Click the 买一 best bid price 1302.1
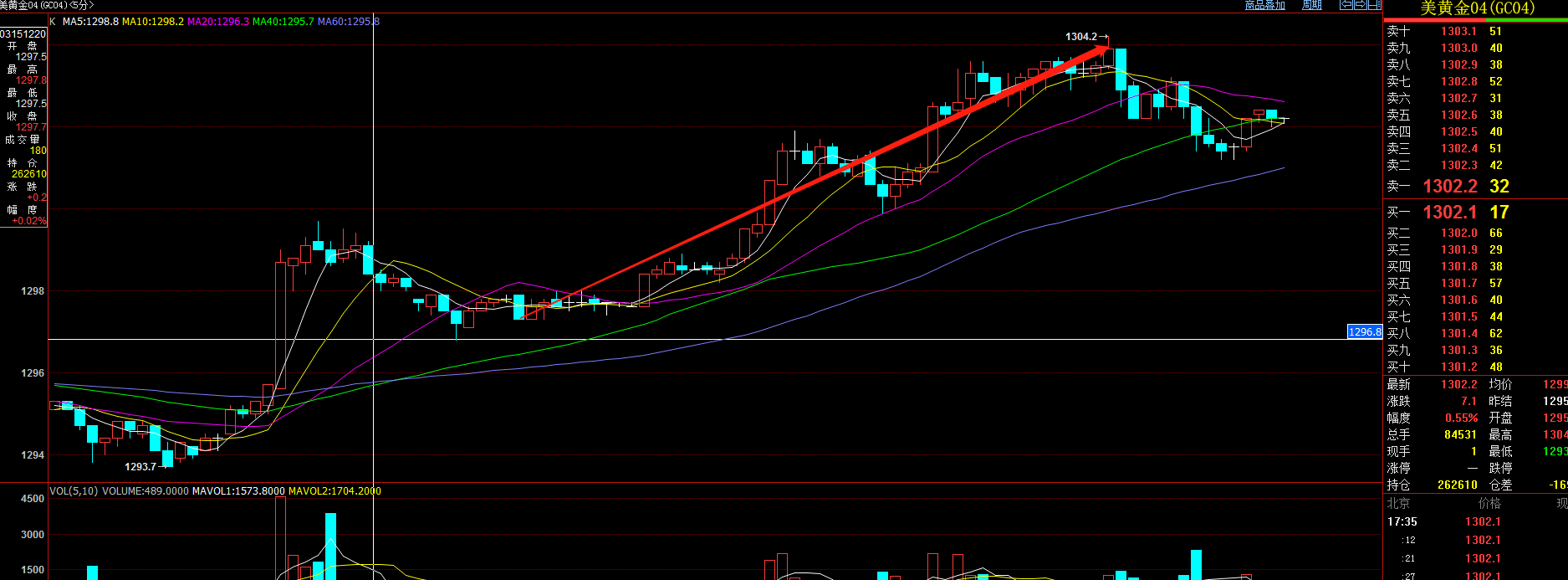Image resolution: width=1568 pixels, height=580 pixels. 1450,212
